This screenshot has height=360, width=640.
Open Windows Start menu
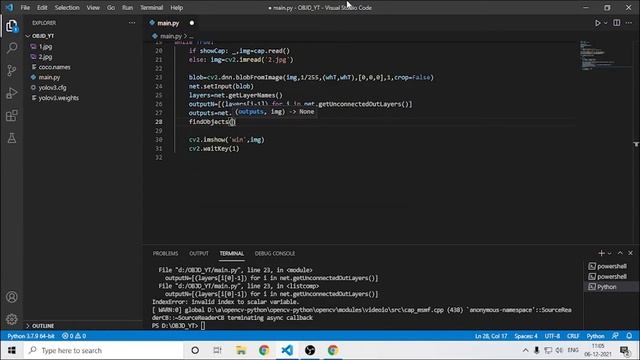click(x=12, y=350)
